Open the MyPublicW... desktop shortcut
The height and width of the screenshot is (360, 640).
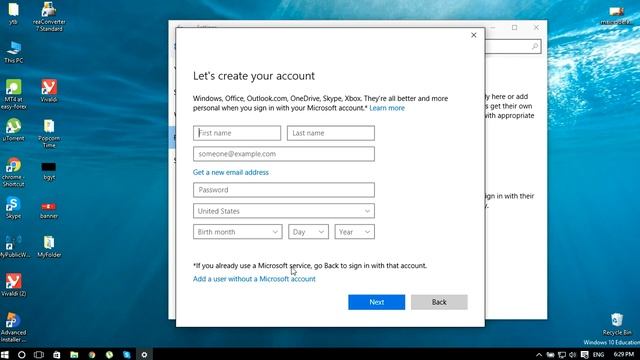point(14,247)
